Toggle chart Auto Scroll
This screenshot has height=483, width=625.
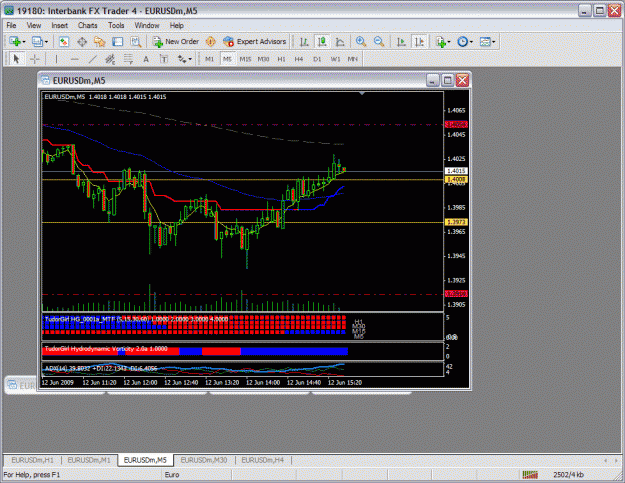pyautogui.click(x=401, y=41)
